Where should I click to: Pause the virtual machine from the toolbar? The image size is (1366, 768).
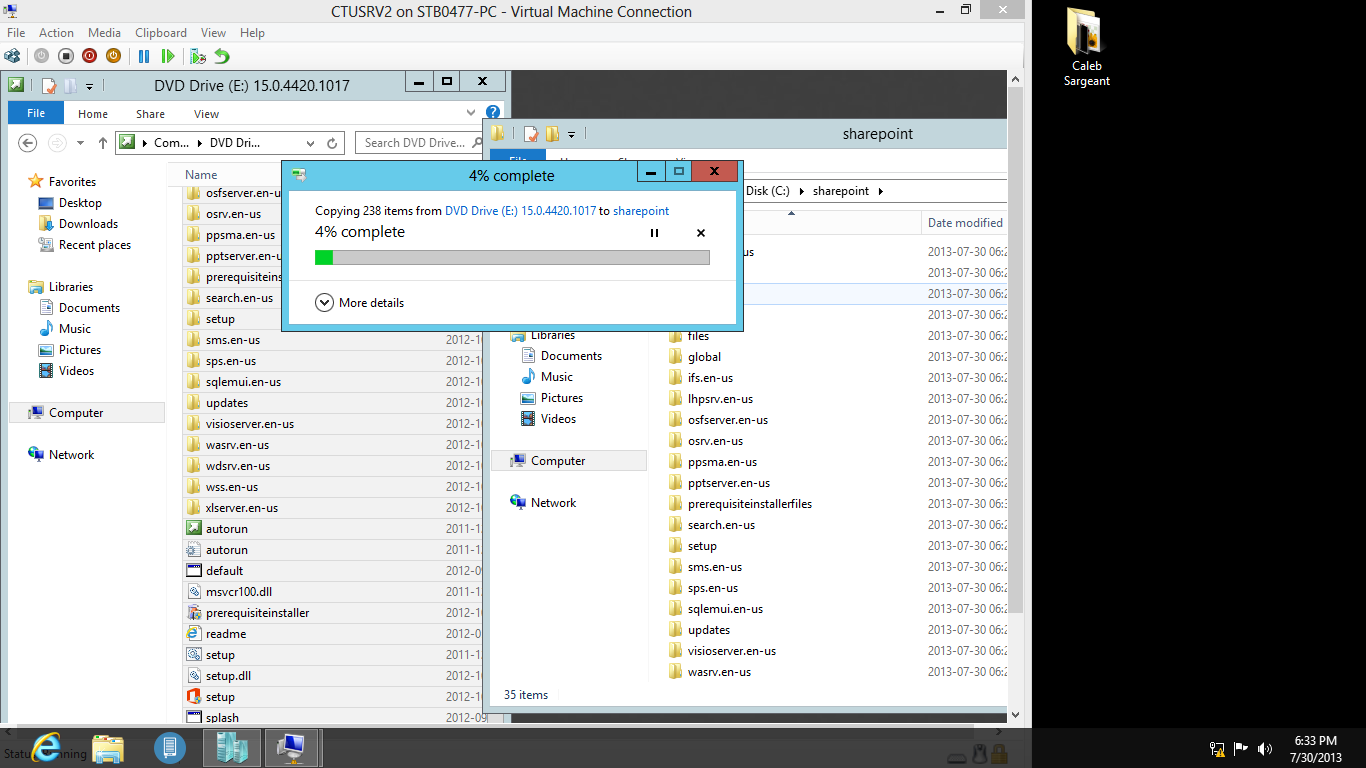click(144, 57)
